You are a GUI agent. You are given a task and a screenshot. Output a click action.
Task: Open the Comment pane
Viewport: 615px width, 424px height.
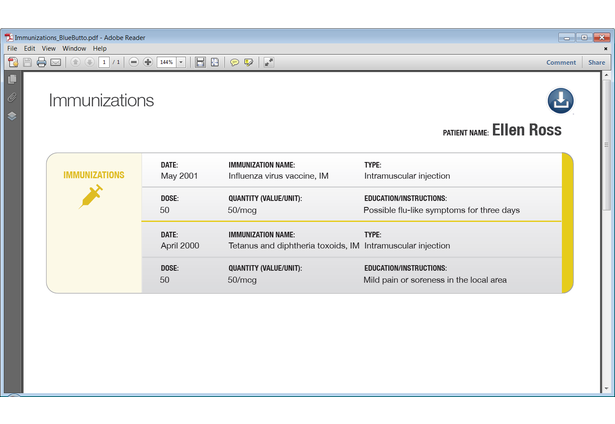pyautogui.click(x=561, y=62)
